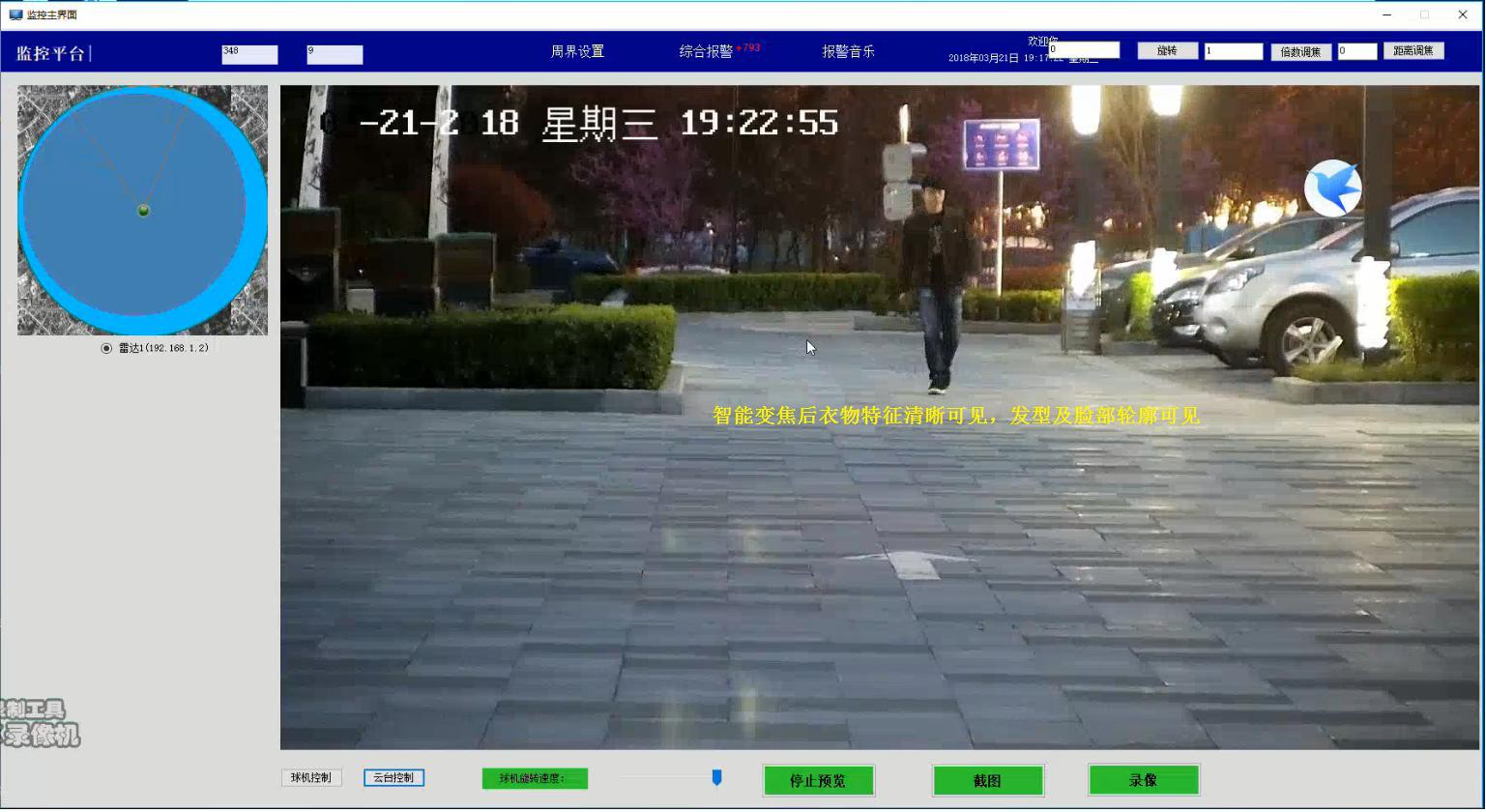
Task: Click the rotation value field containing 1
Action: click(1233, 50)
